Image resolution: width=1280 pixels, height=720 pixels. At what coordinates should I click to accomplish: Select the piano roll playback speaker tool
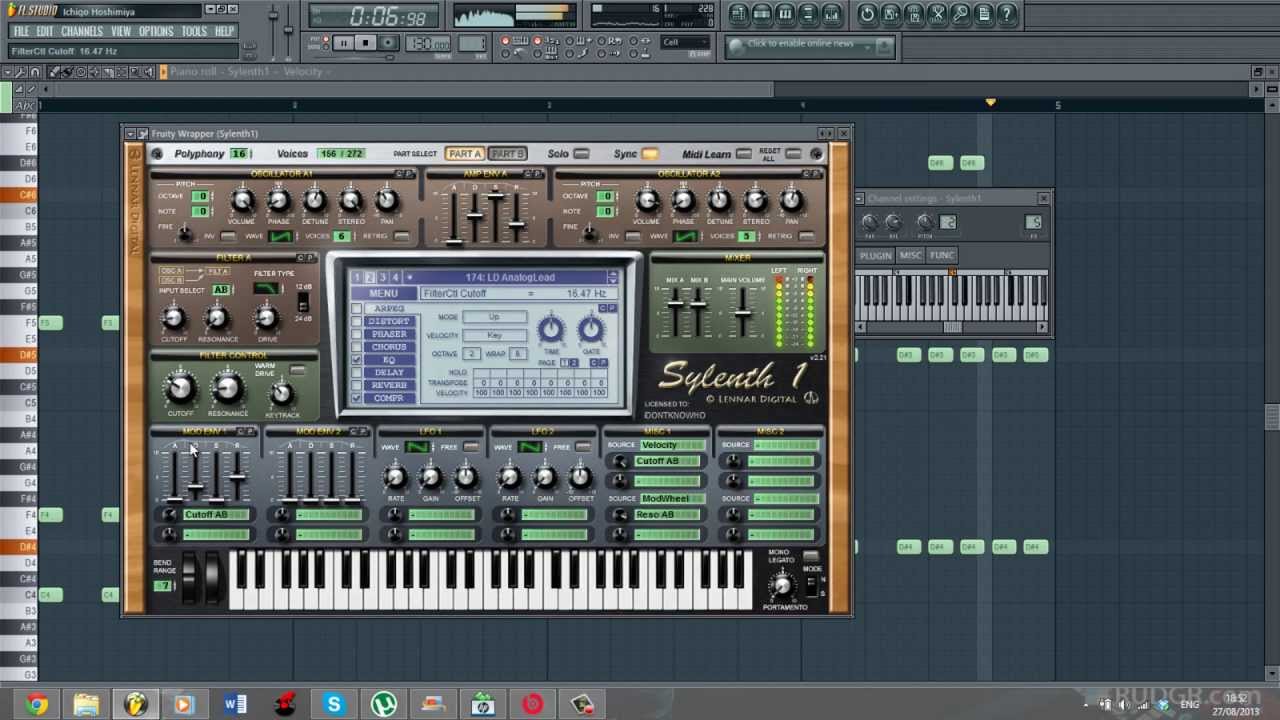tap(150, 72)
